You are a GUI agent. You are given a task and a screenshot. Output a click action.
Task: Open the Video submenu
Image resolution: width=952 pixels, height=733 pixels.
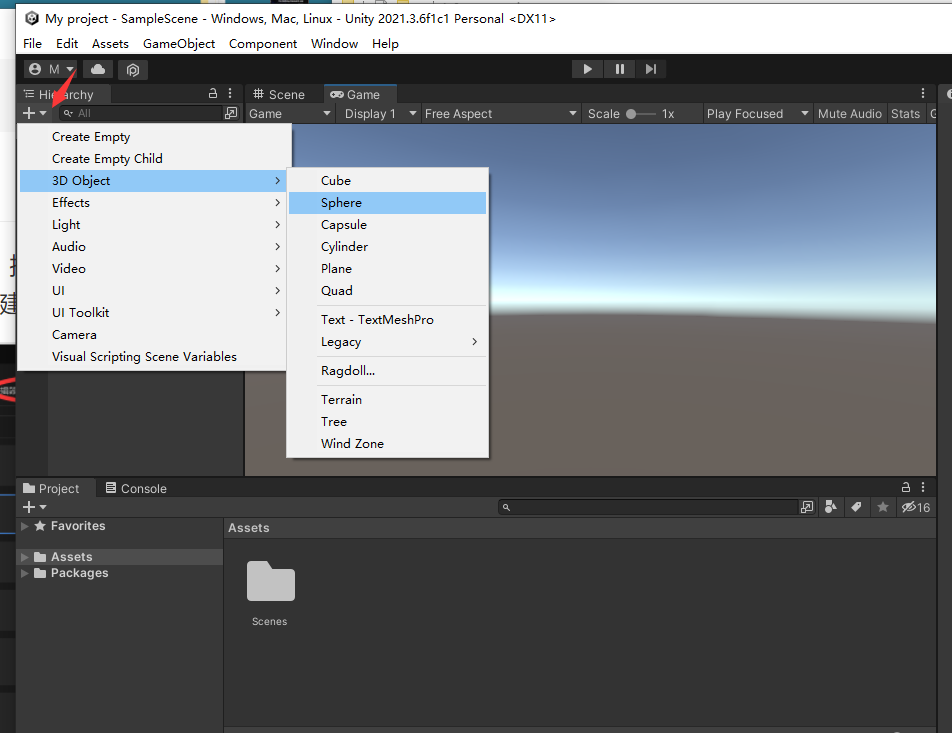154,268
